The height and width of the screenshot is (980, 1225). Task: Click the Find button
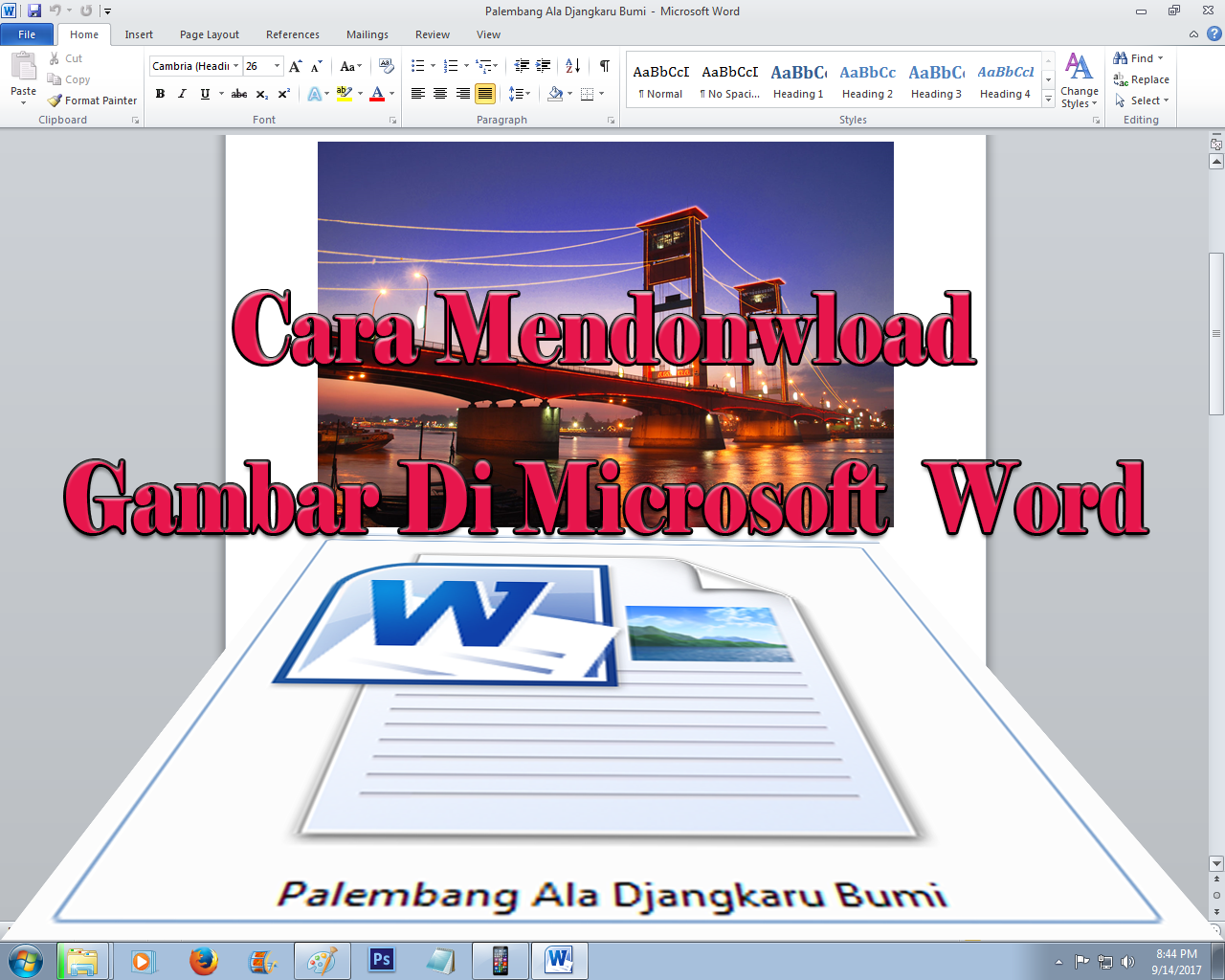[x=1138, y=58]
